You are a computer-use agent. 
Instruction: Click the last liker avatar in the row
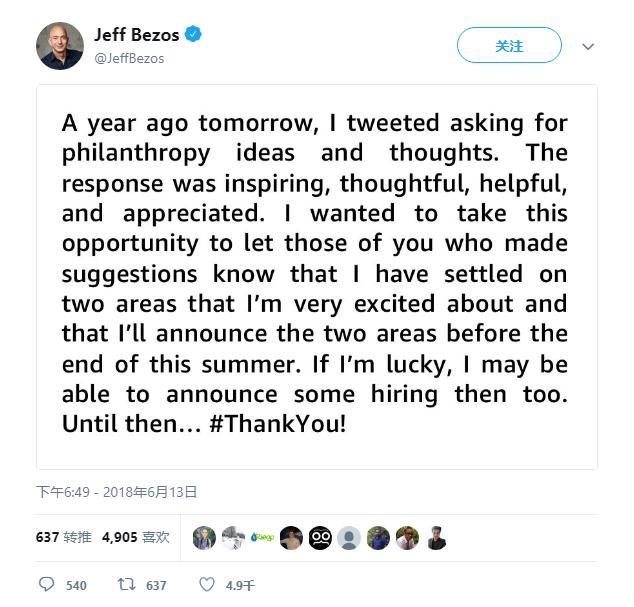(x=436, y=538)
